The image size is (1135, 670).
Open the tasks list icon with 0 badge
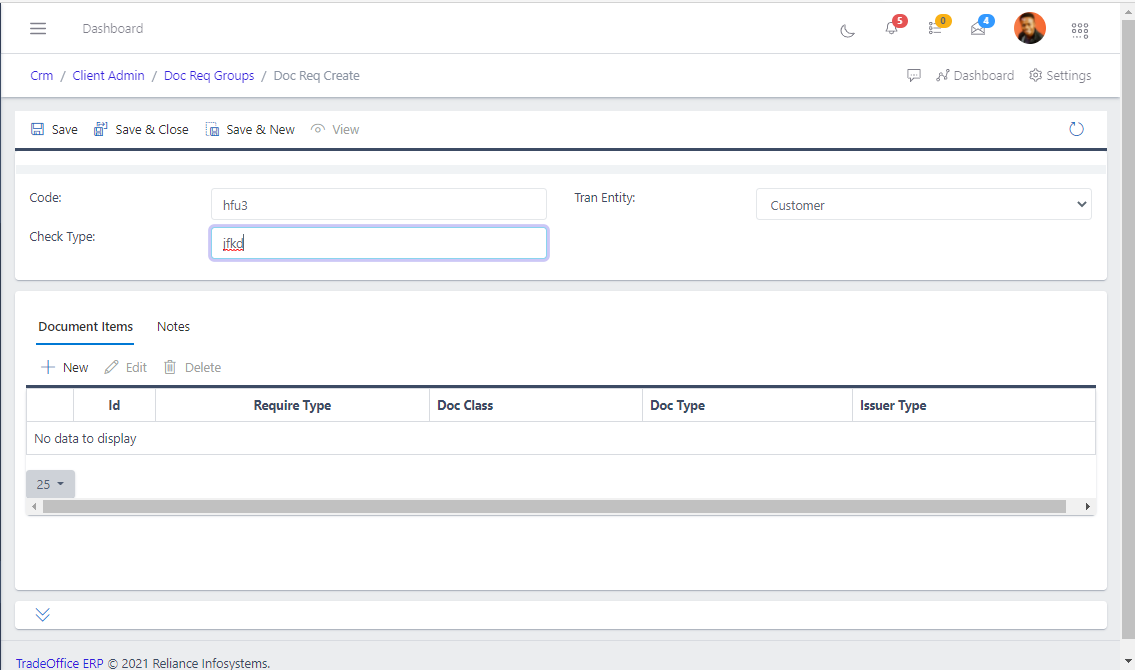(x=935, y=31)
